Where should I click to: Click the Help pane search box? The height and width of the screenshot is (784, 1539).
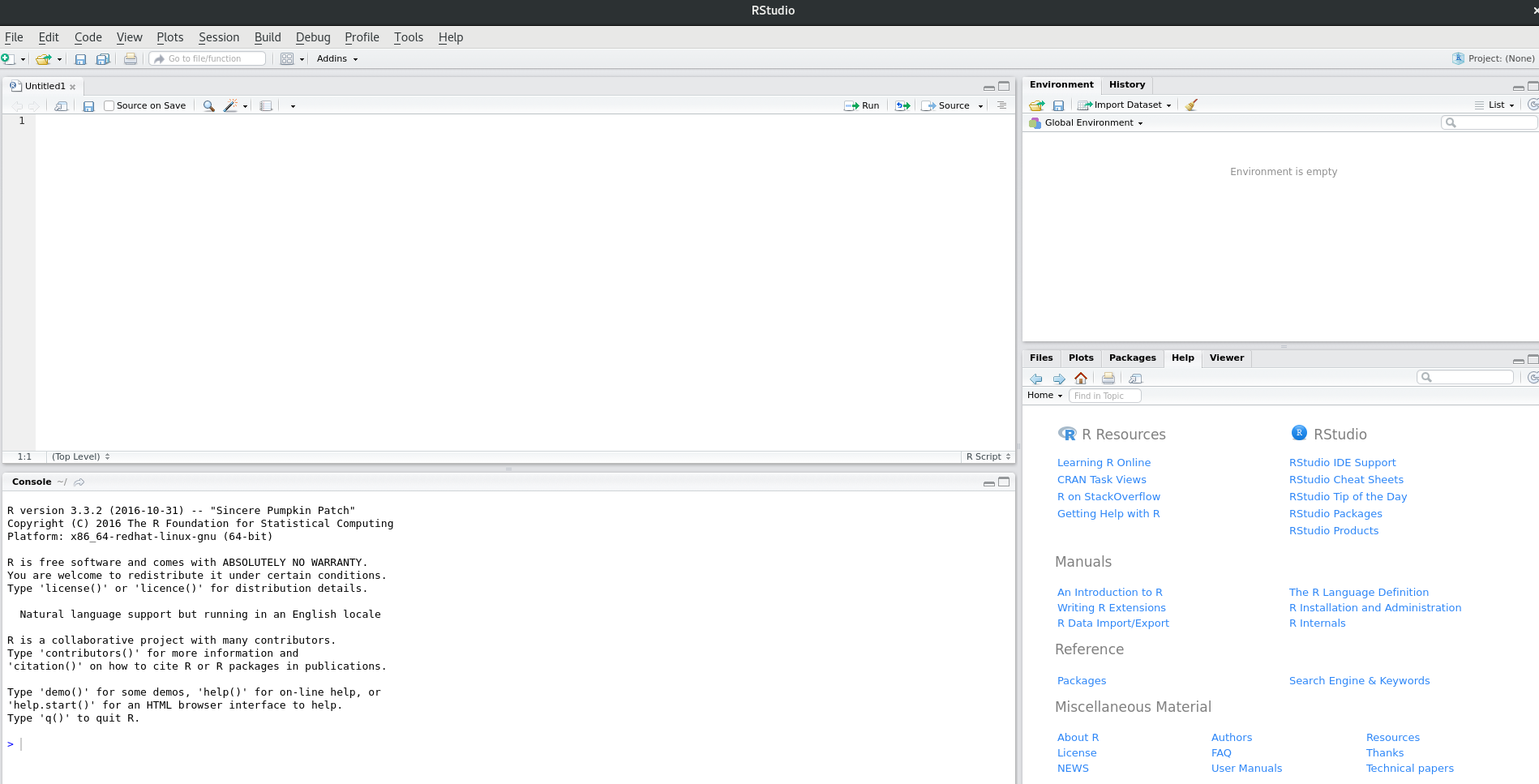pos(1465,377)
